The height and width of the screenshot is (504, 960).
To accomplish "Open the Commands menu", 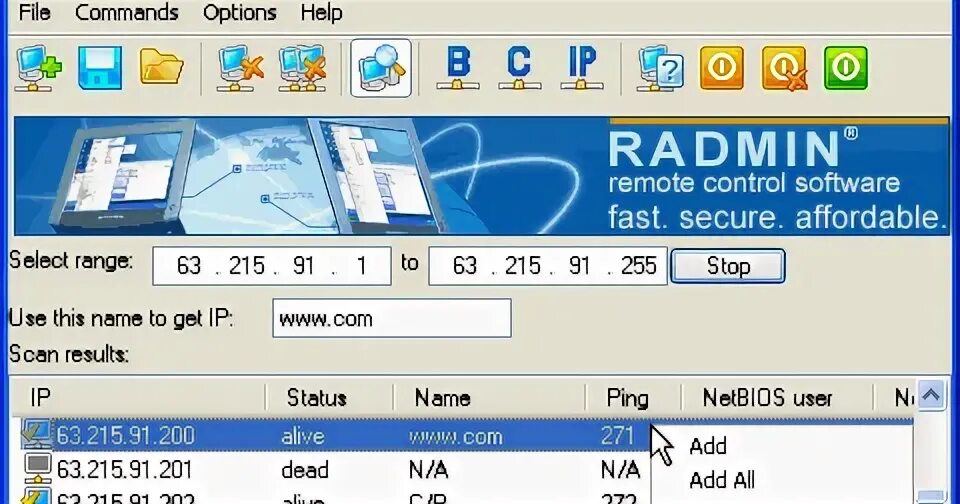I will (x=127, y=12).
